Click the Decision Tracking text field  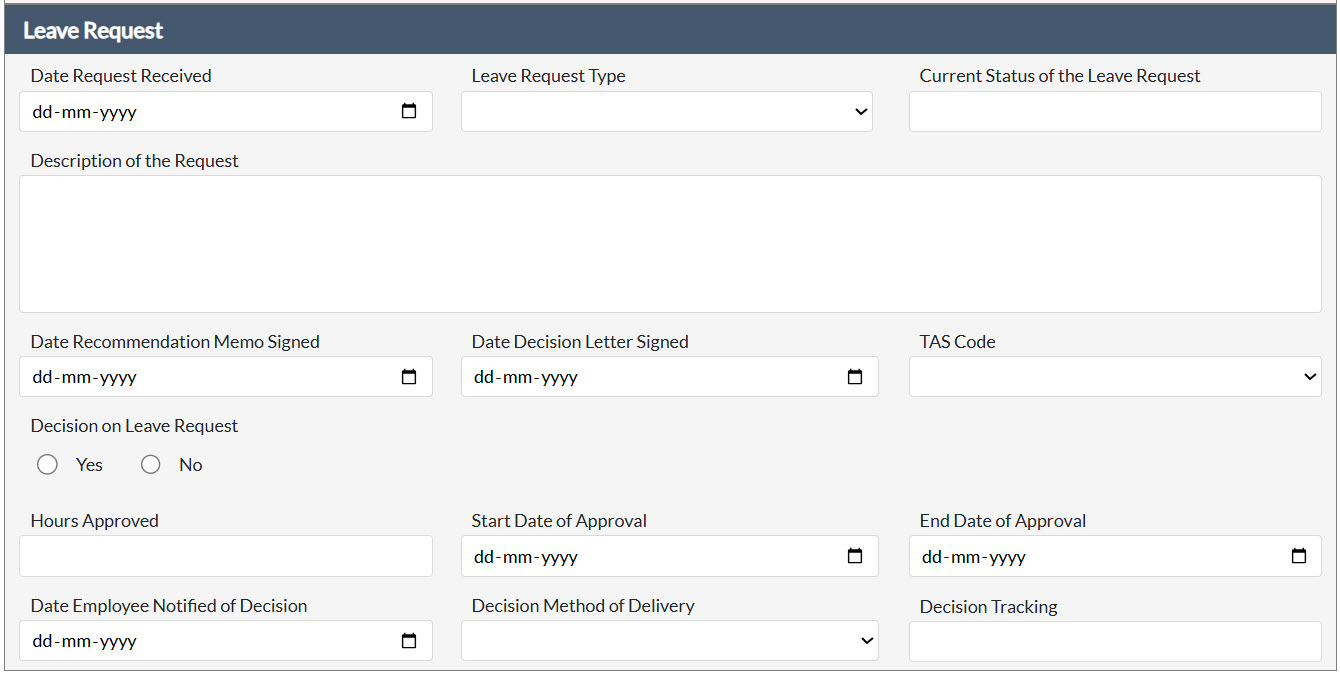(x=1115, y=641)
